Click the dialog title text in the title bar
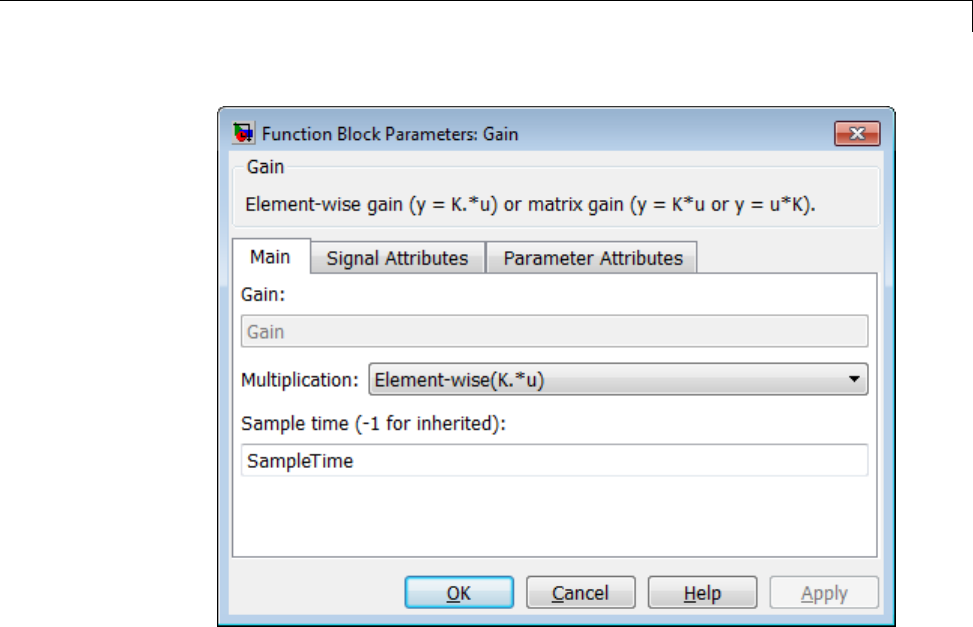973x627 pixels. pos(389,133)
